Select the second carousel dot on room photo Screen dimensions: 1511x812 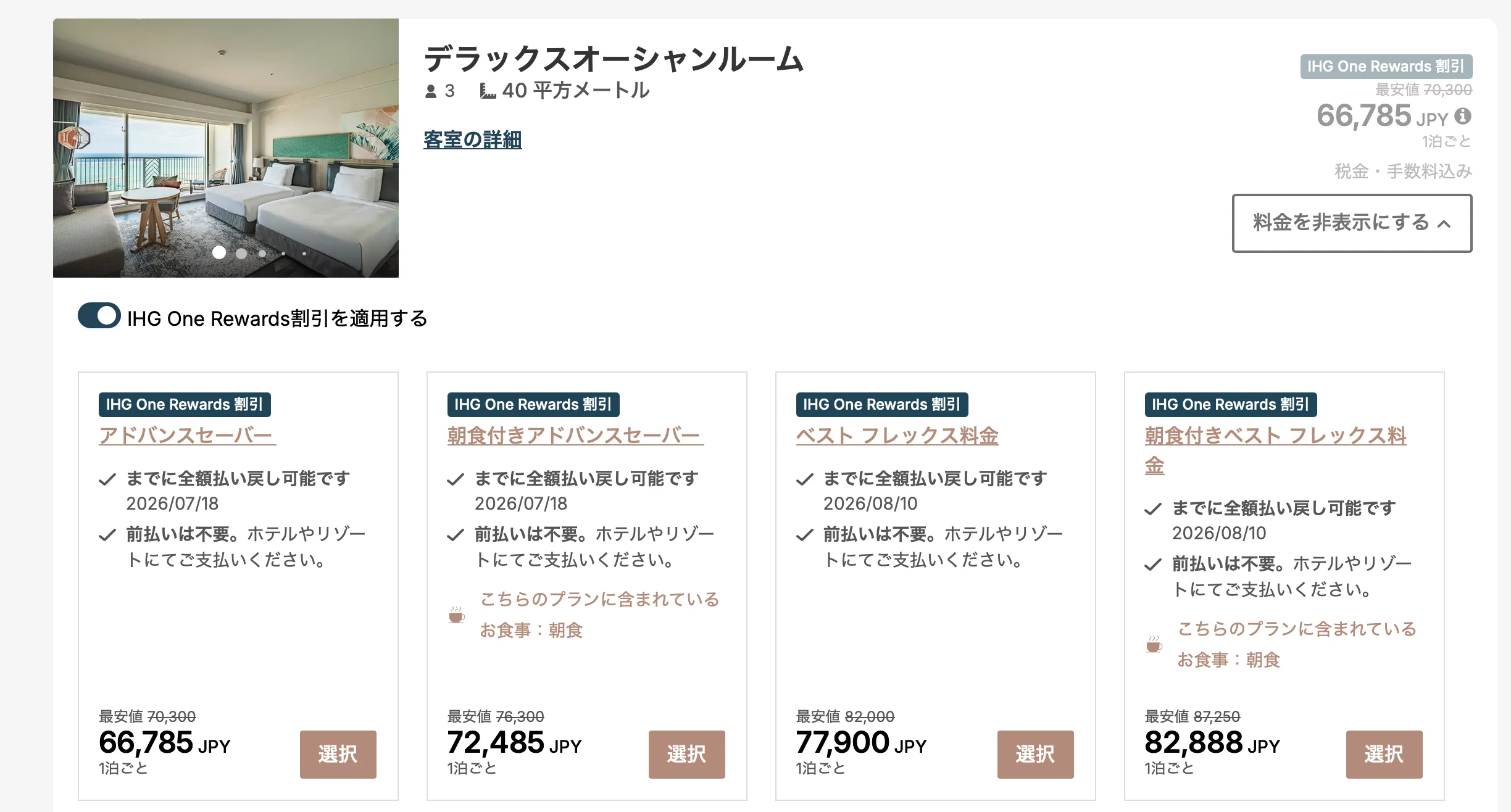click(241, 253)
